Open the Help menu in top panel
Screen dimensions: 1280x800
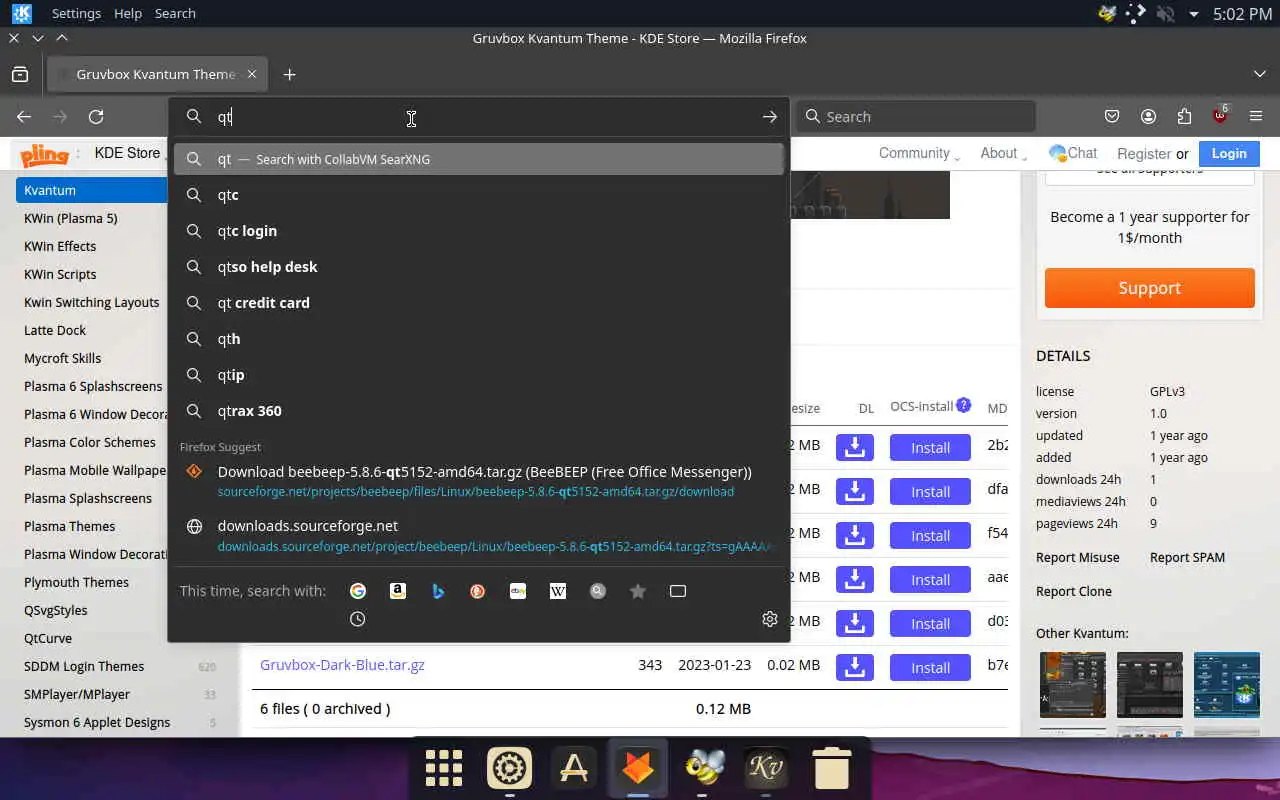(x=128, y=13)
